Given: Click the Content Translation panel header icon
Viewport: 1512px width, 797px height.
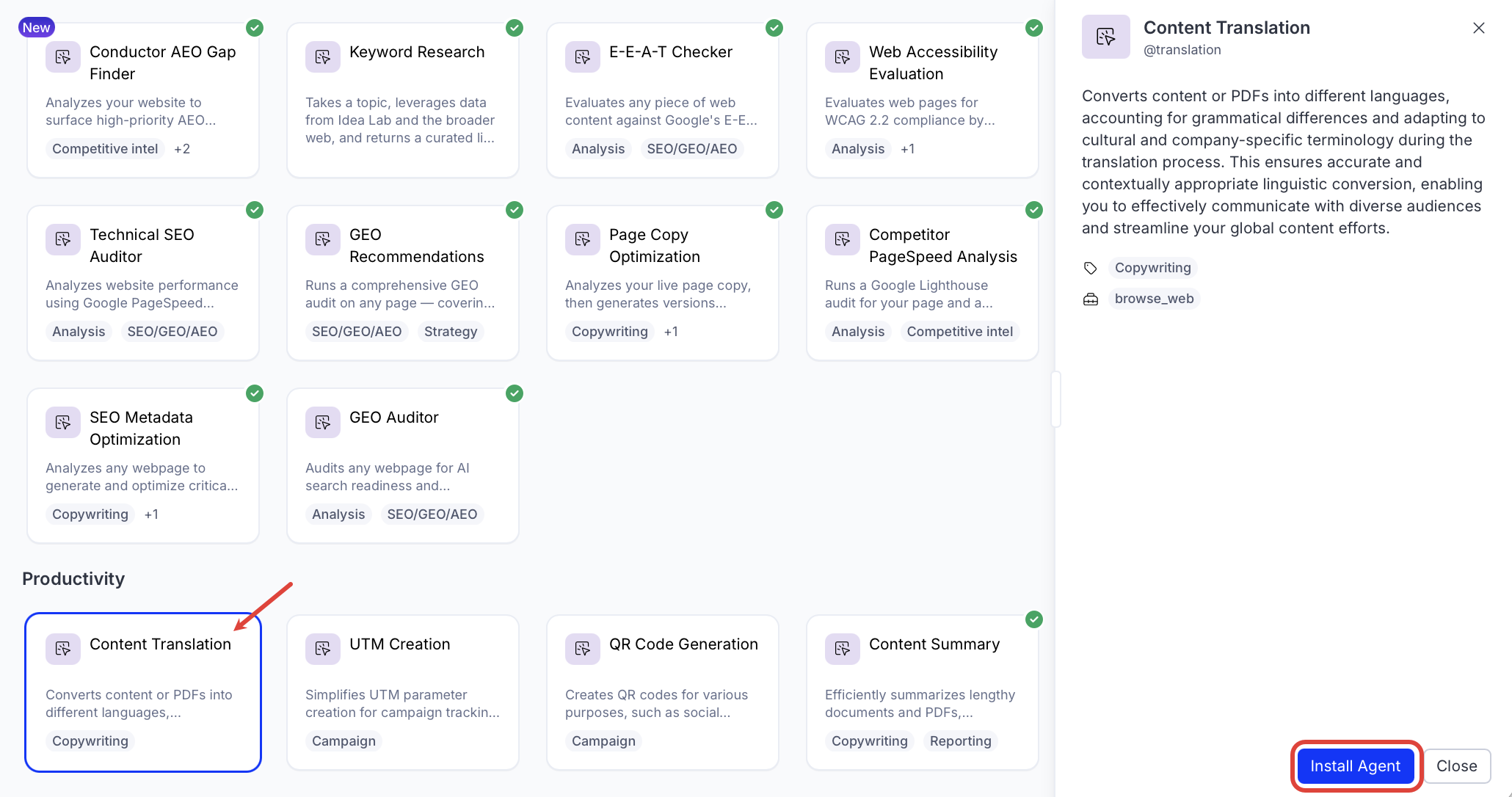Looking at the screenshot, I should 1105,37.
